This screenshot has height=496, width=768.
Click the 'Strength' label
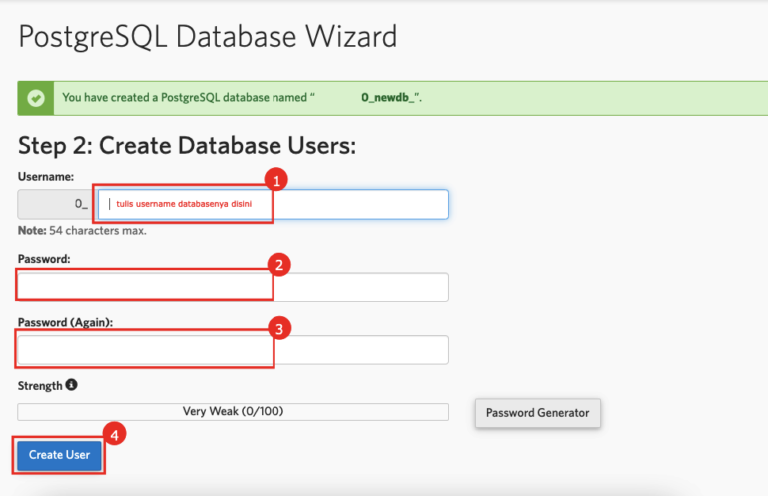40,386
